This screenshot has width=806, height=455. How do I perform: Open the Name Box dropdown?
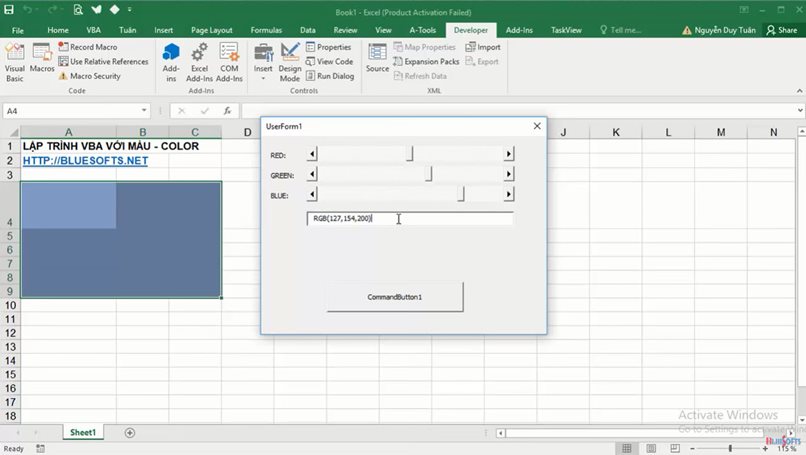click(145, 111)
